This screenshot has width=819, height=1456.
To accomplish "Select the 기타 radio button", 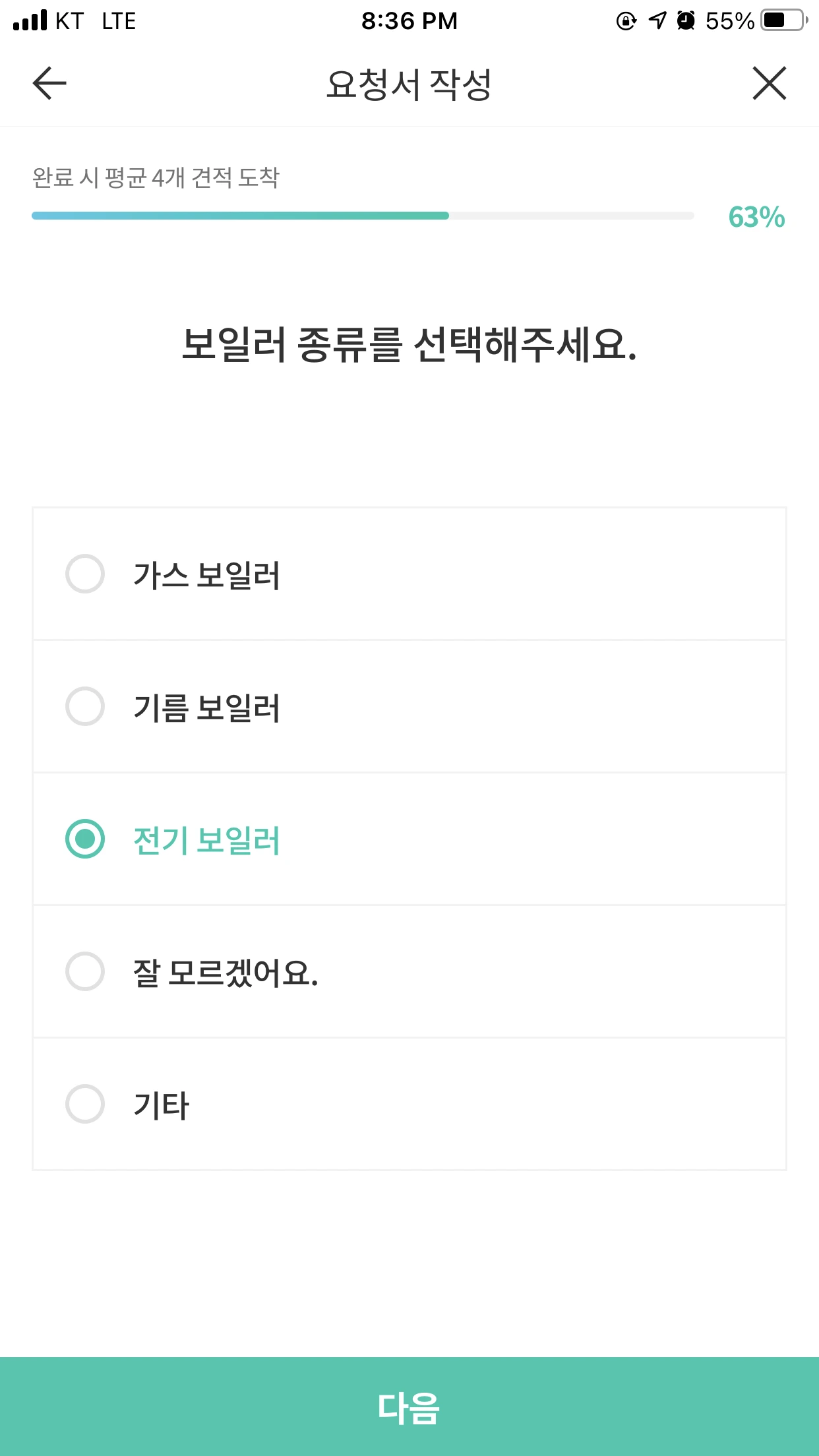I will tap(85, 1104).
